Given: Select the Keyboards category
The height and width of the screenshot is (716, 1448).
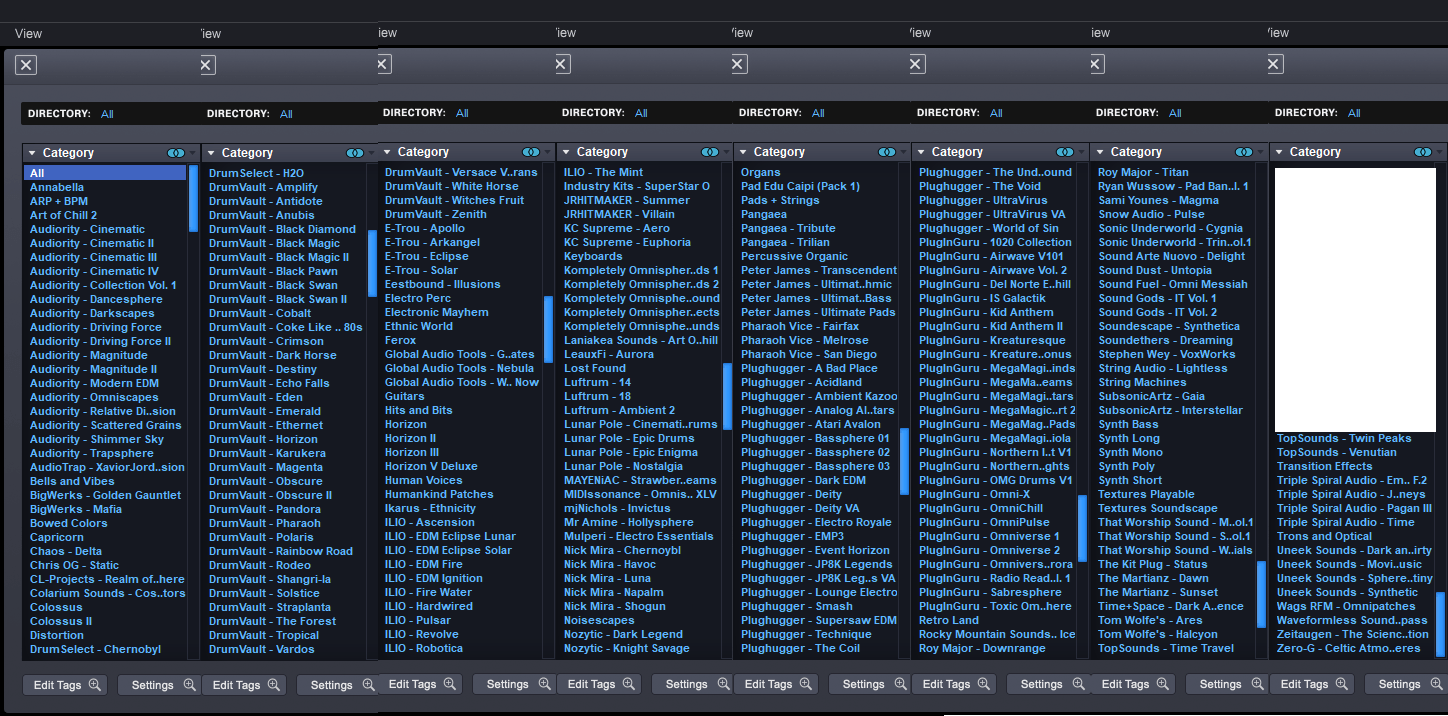Looking at the screenshot, I should click(x=593, y=256).
